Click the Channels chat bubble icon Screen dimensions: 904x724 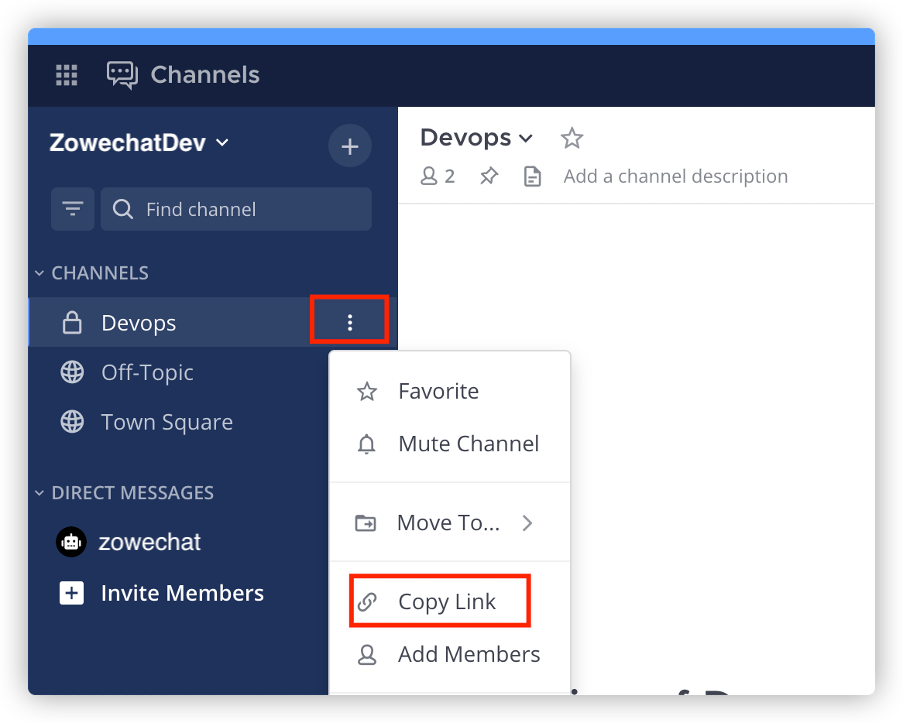click(x=122, y=75)
